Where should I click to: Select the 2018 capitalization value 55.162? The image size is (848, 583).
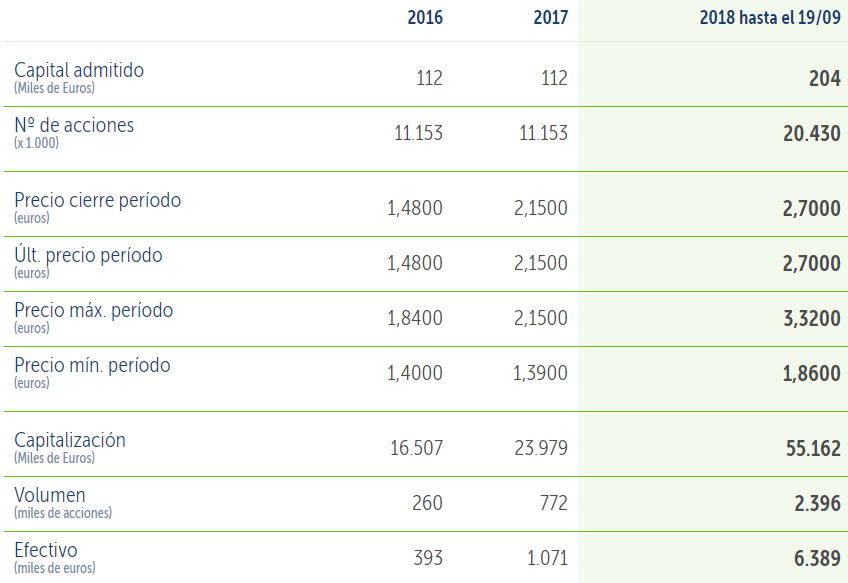(813, 448)
